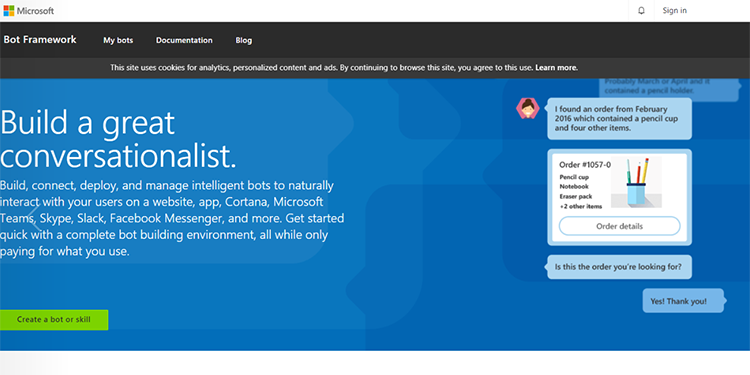Click the bot avatar icon

point(528,109)
